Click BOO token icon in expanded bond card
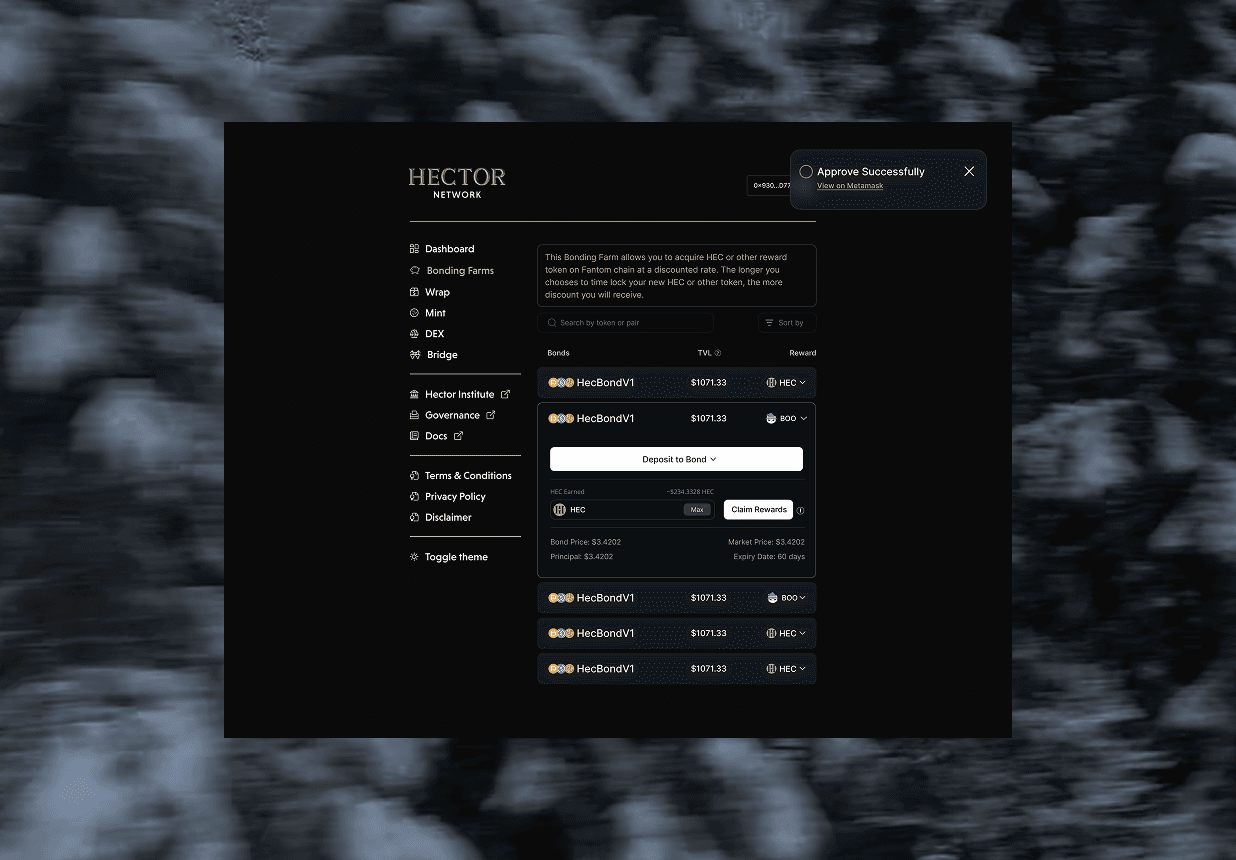The width and height of the screenshot is (1236, 860). click(x=771, y=419)
